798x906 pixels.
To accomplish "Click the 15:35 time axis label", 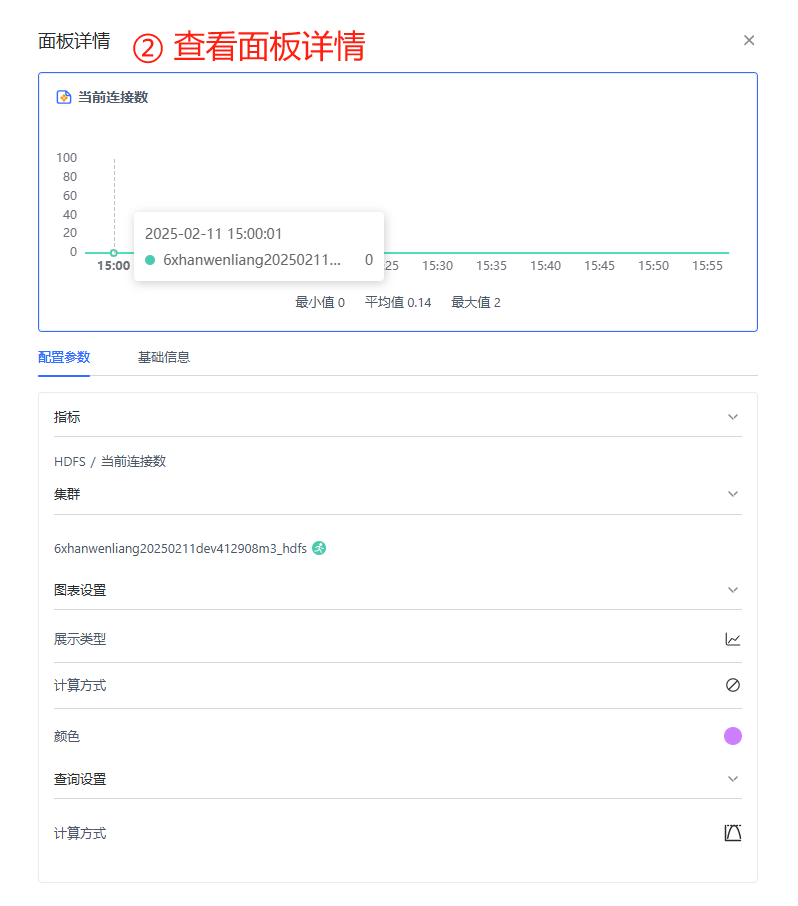I will click(x=491, y=266).
